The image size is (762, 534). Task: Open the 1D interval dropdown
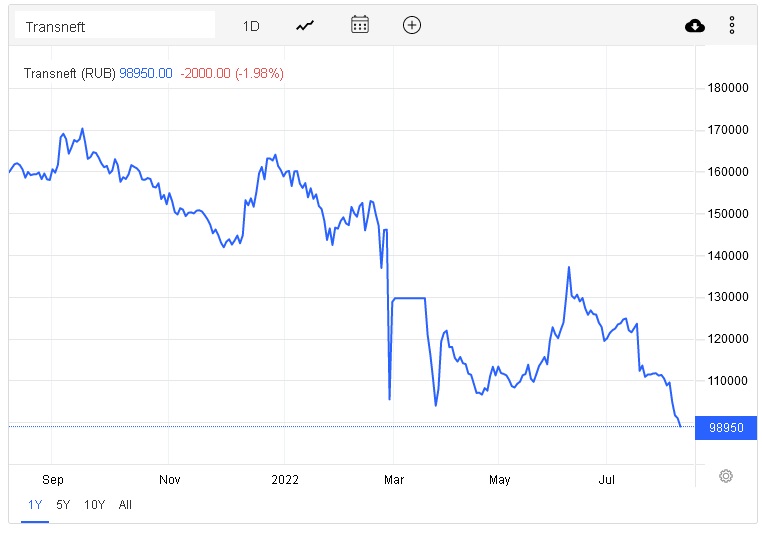pos(251,26)
